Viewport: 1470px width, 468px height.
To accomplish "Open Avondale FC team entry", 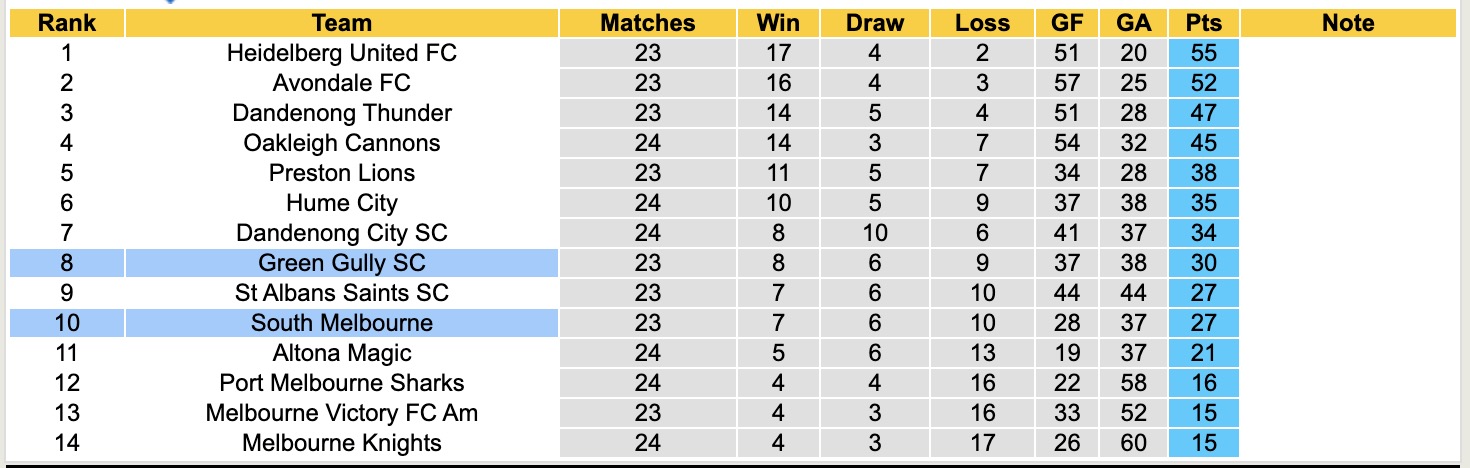I will point(341,83).
